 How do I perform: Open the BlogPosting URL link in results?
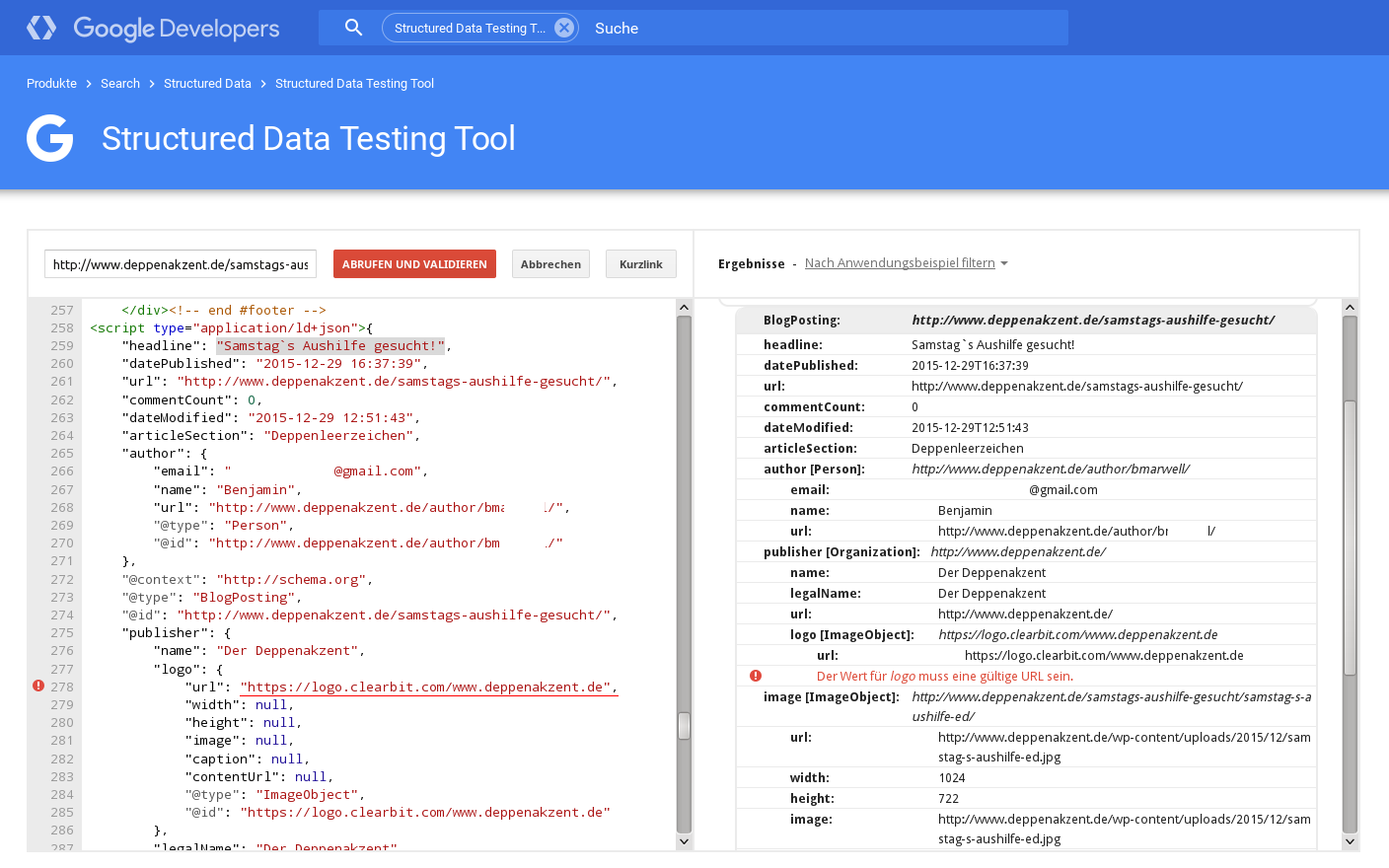1093,320
